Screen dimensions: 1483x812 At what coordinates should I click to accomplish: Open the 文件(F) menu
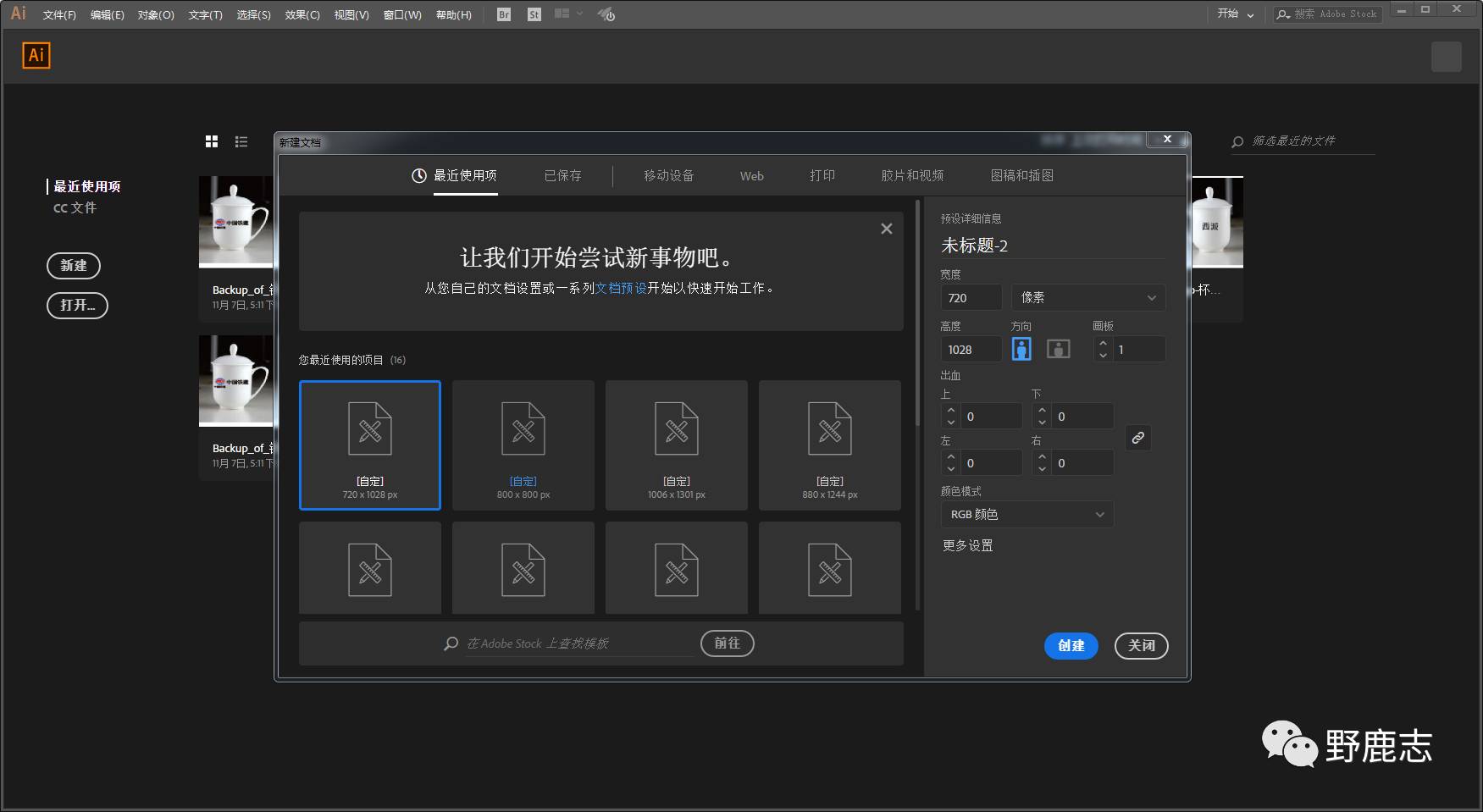pos(59,14)
